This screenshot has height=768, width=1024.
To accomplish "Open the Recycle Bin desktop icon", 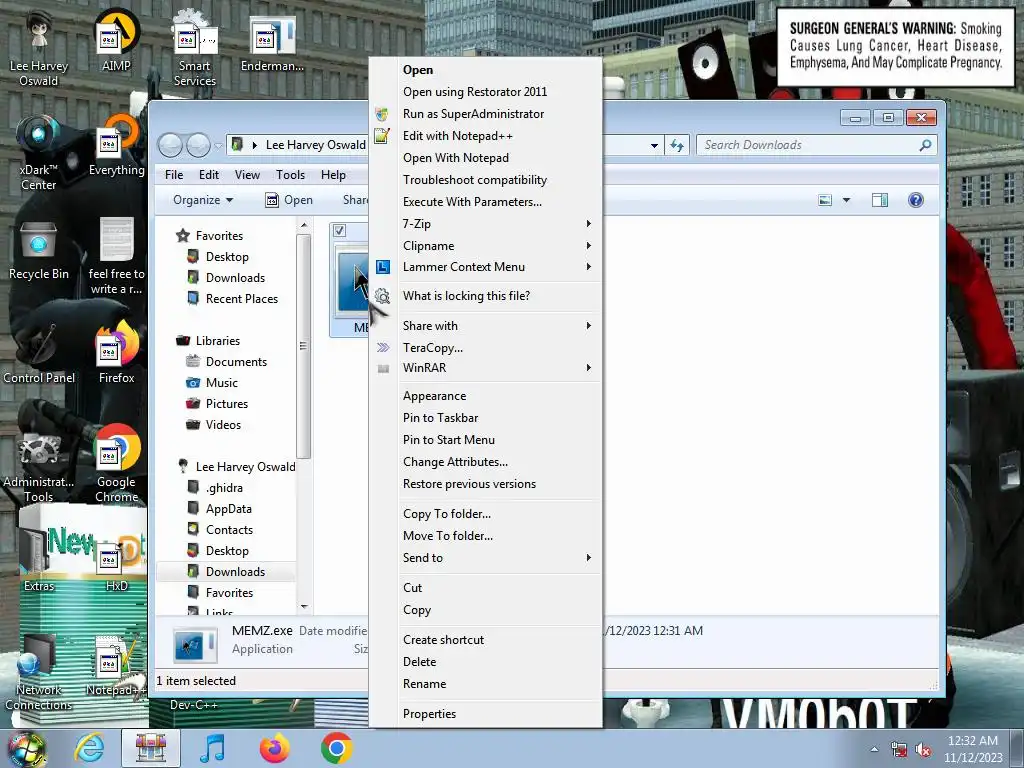I will coord(39,251).
